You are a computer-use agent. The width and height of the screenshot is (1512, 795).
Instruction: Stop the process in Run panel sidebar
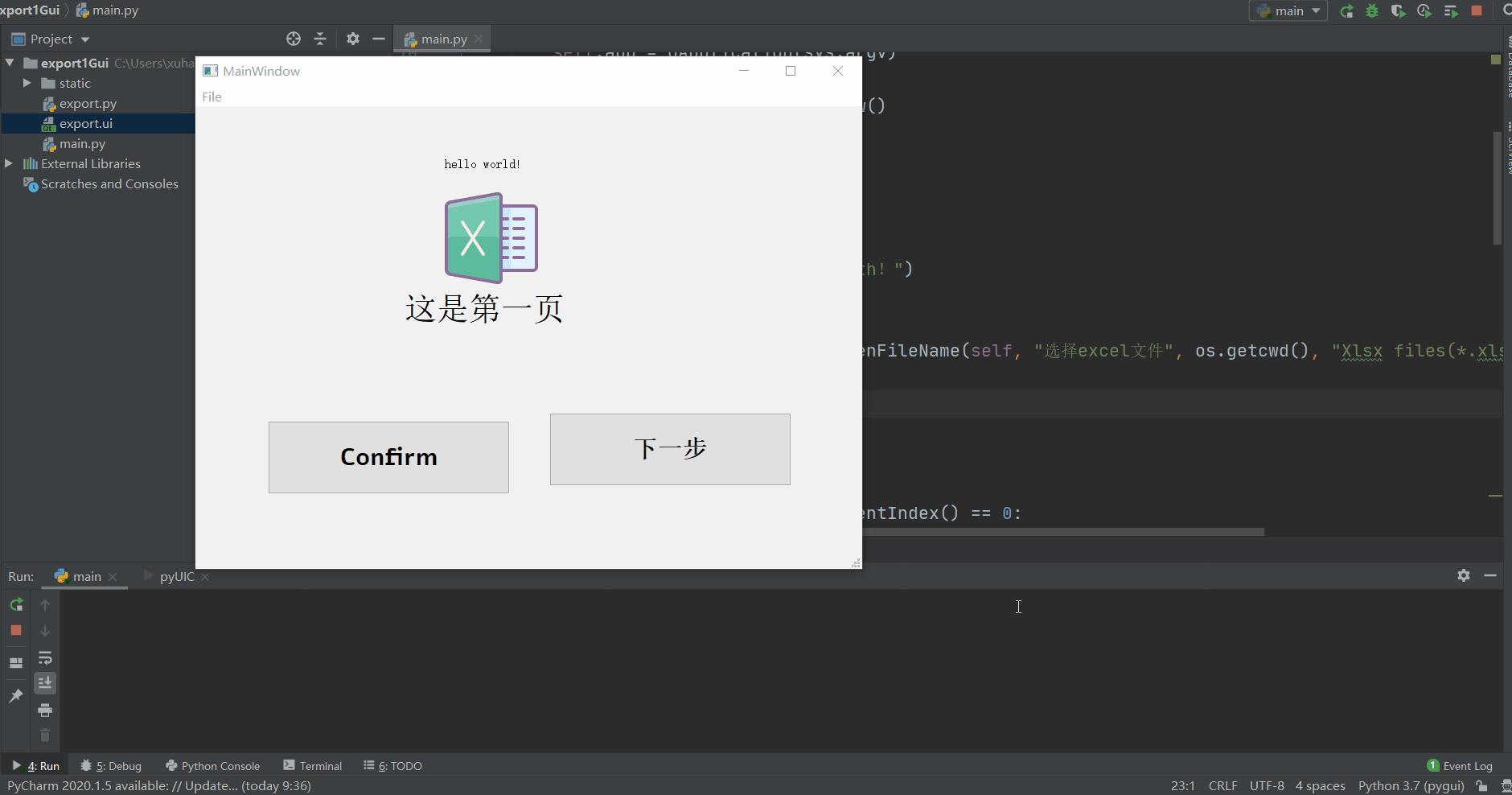[x=16, y=630]
